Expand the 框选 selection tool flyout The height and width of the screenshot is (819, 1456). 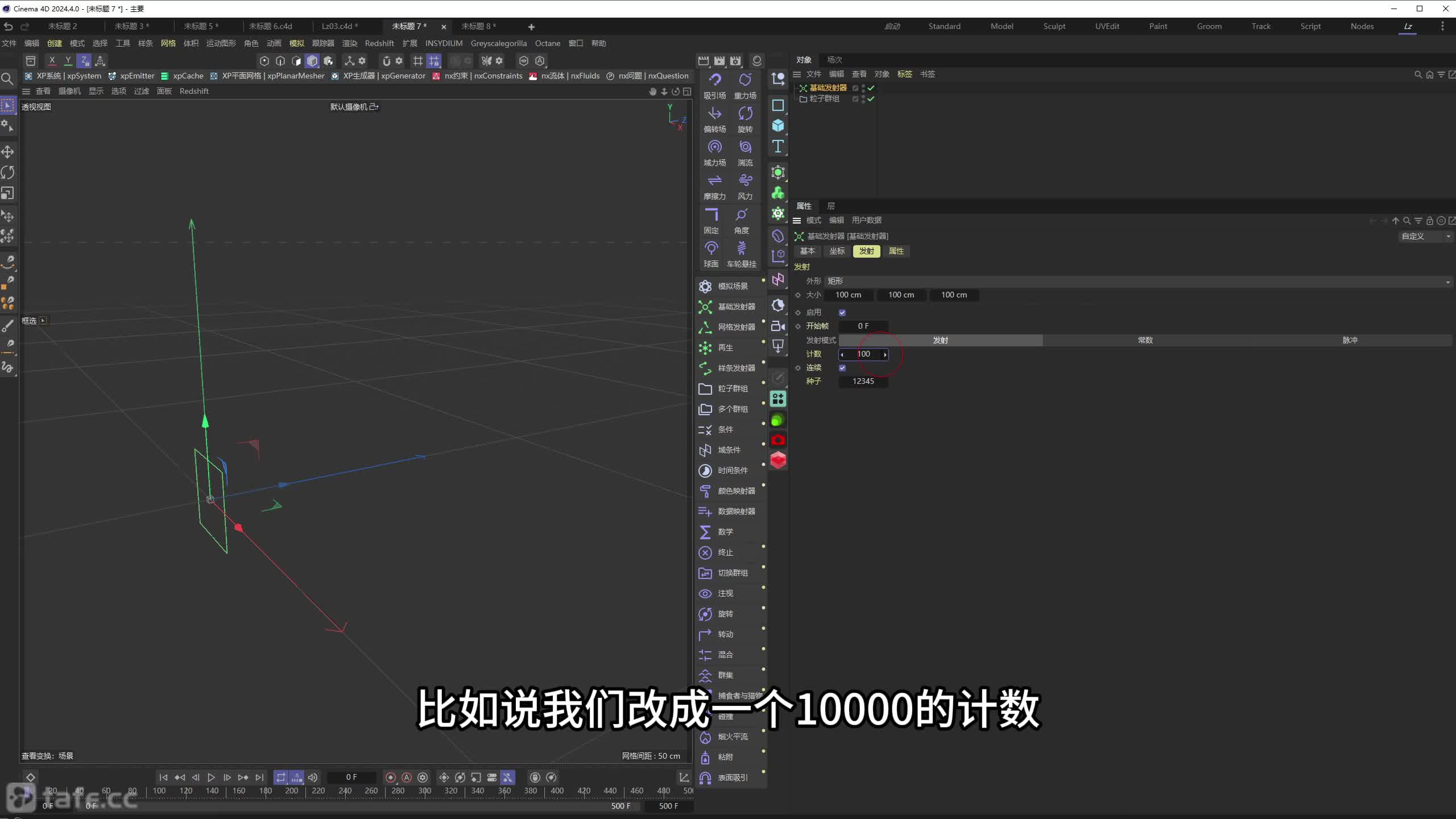(x=43, y=321)
